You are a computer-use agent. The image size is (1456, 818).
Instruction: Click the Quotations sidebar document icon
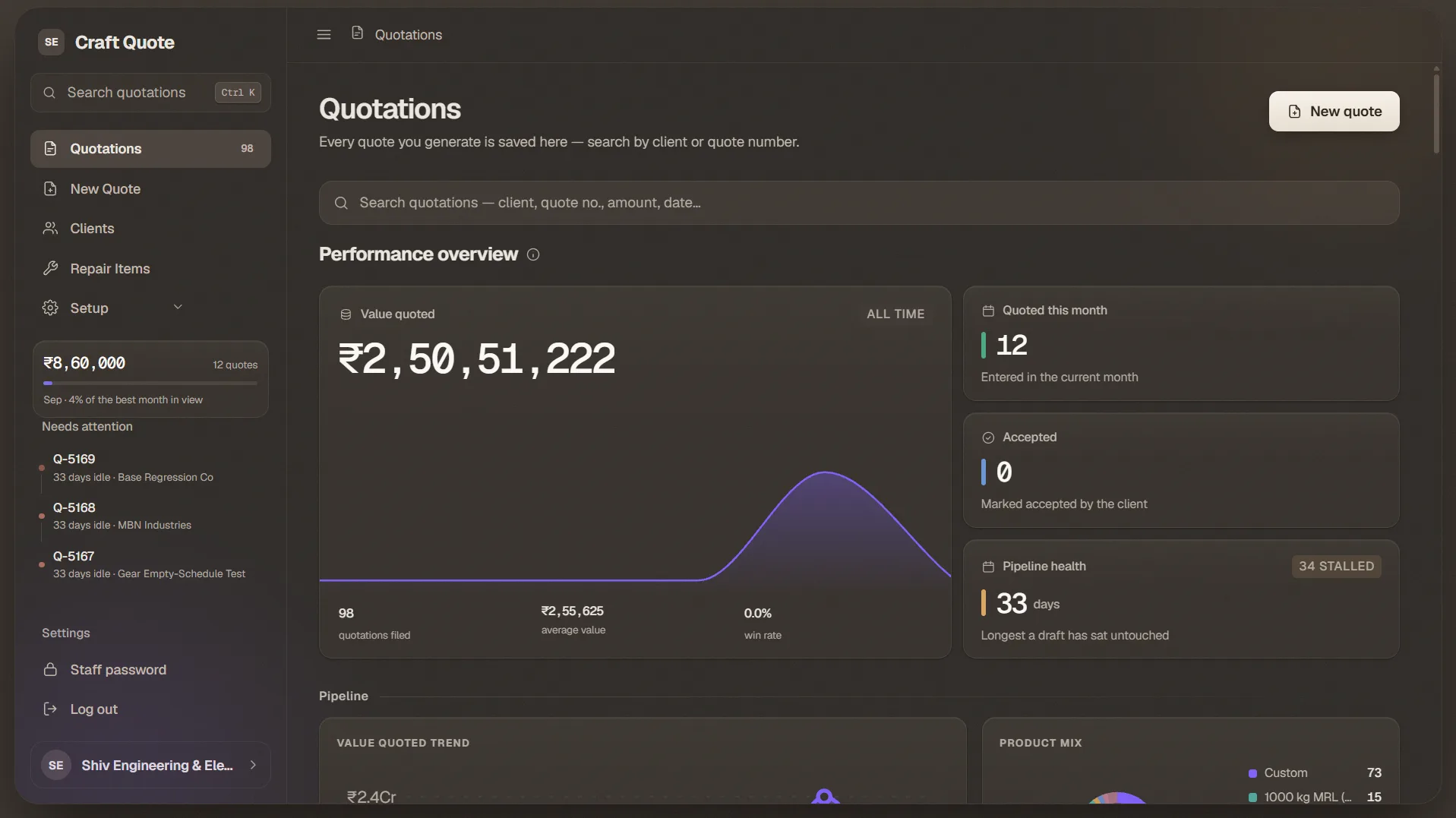(x=50, y=149)
